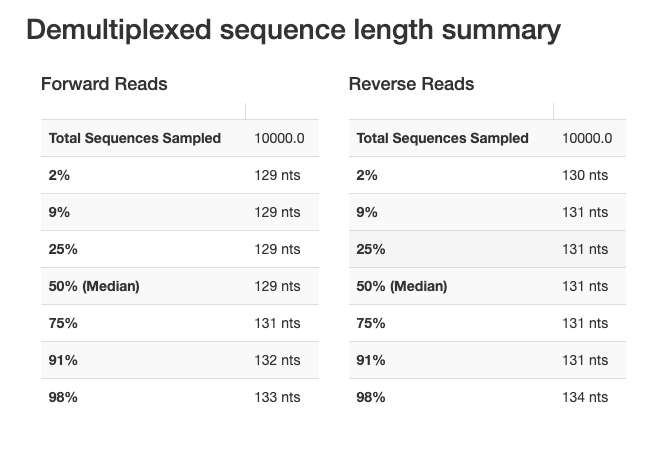
Task: Click the Forward Reads table title
Action: point(104,84)
